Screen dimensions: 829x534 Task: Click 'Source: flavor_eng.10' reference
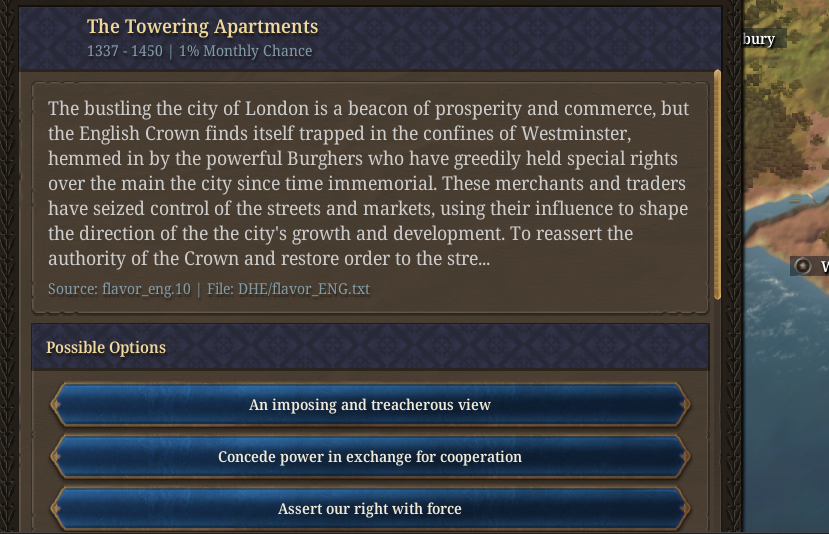click(x=117, y=289)
